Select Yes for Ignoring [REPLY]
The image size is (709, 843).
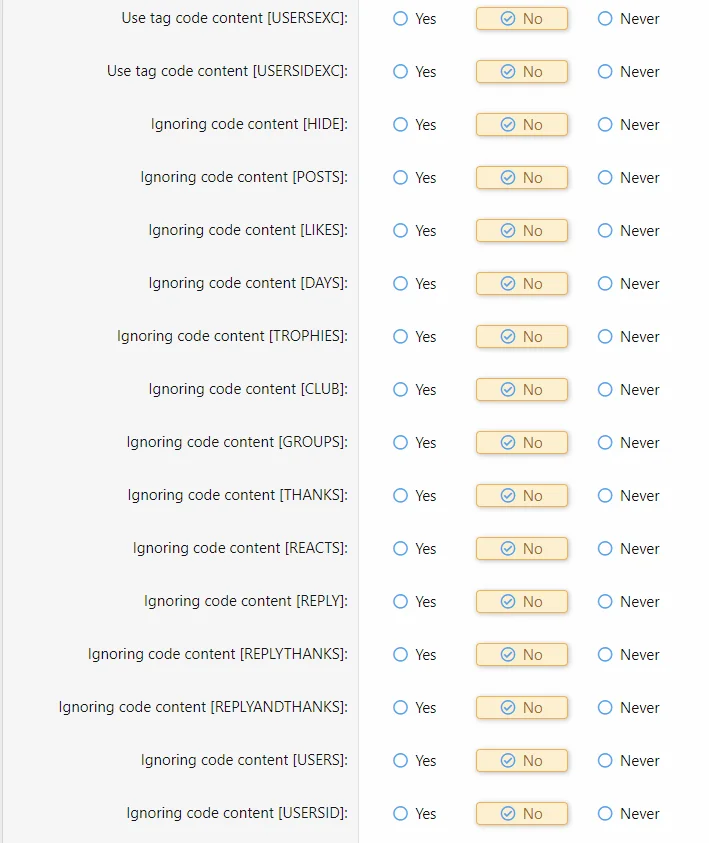pyautogui.click(x=401, y=602)
